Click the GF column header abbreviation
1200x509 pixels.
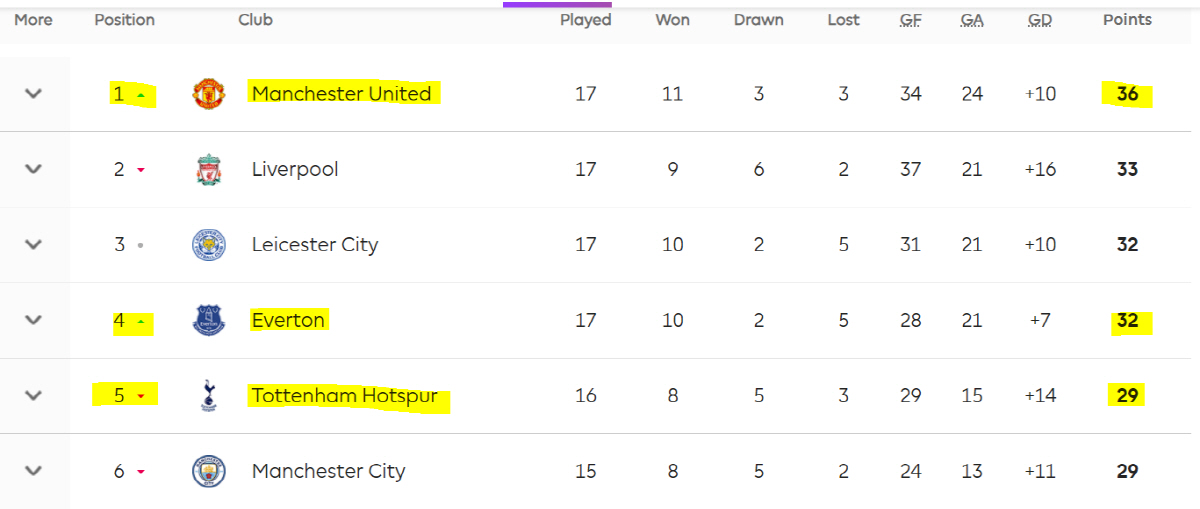tap(911, 20)
